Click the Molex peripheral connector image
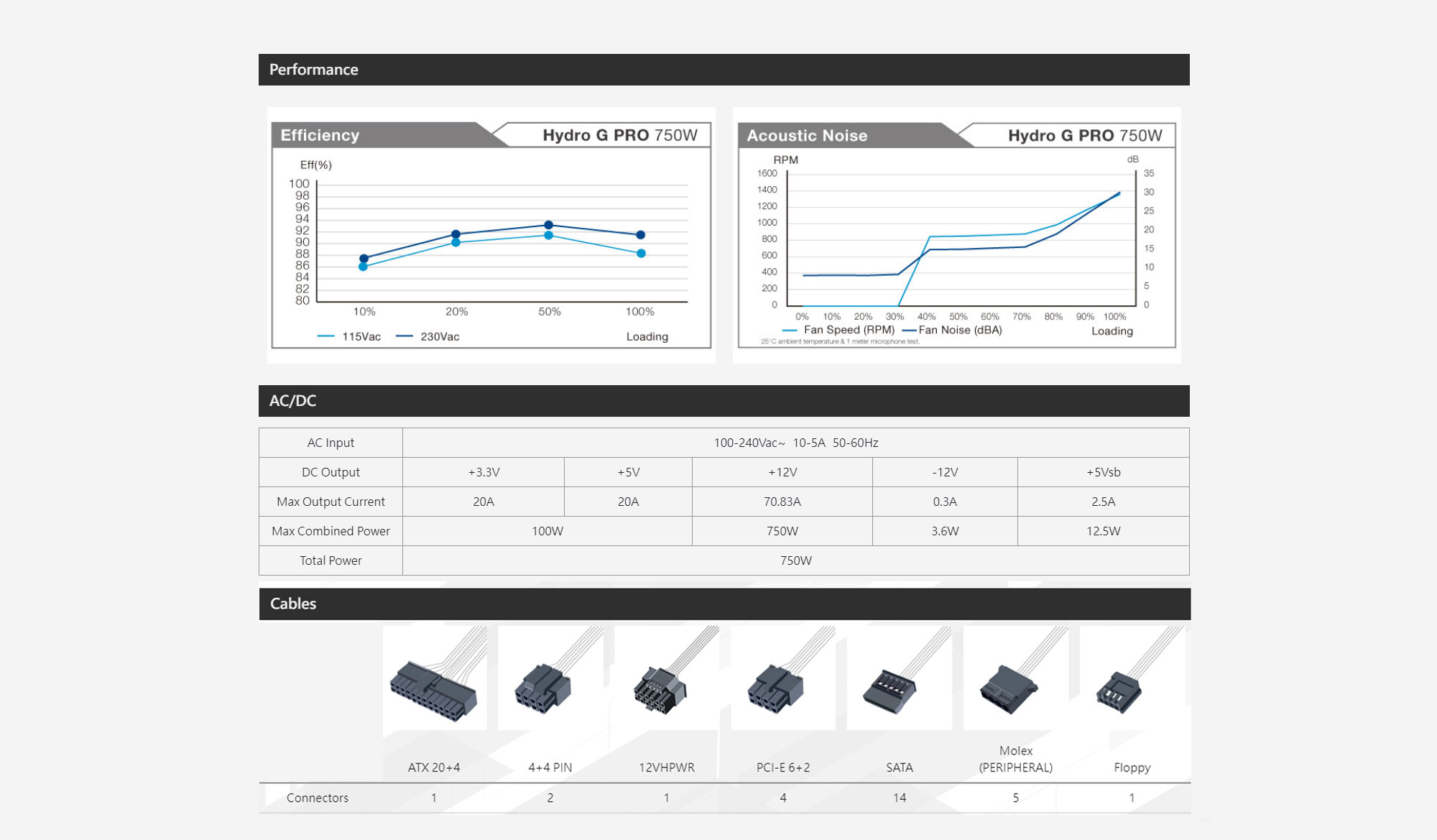The width and height of the screenshot is (1437, 840). pyautogui.click(x=1016, y=678)
